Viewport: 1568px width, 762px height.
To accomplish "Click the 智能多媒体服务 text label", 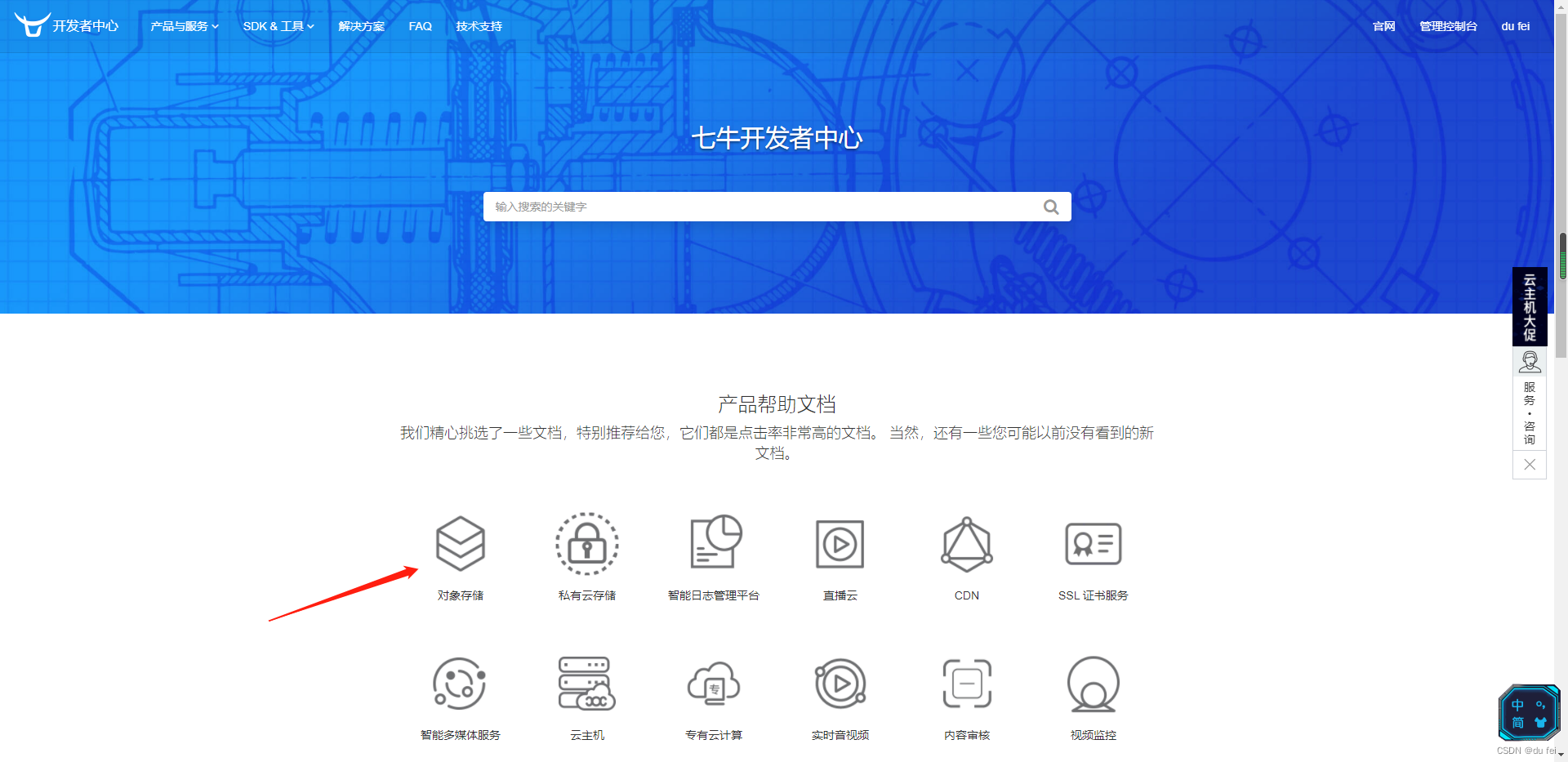I will 461,735.
